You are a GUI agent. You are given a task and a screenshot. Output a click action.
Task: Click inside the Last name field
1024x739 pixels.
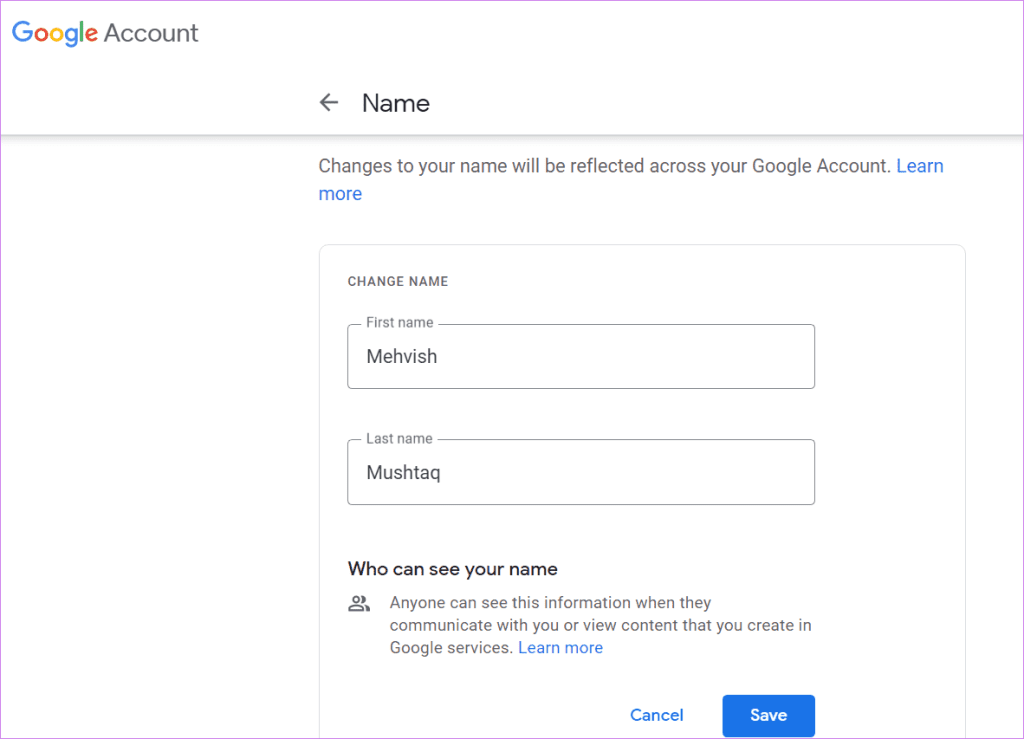[580, 472]
